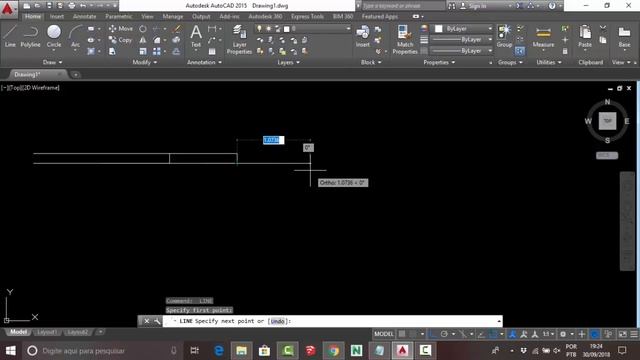Click Match Properties tool

click(404, 40)
